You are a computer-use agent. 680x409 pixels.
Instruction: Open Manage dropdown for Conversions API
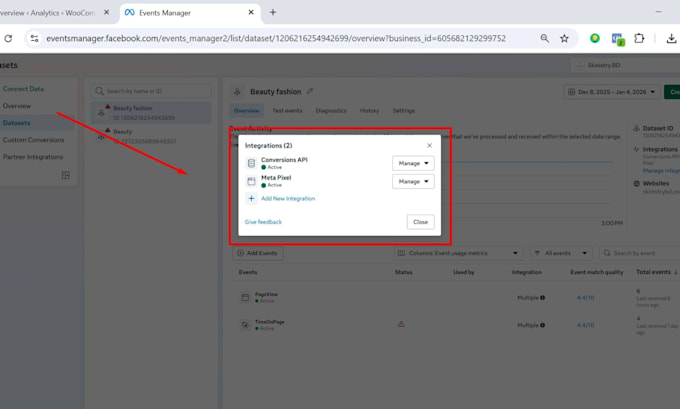point(413,163)
